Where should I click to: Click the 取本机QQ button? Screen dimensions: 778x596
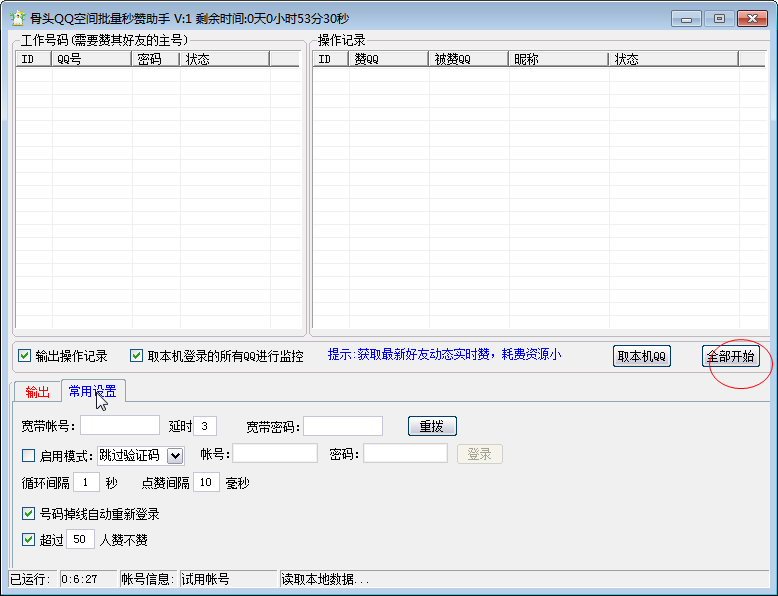[x=642, y=356]
